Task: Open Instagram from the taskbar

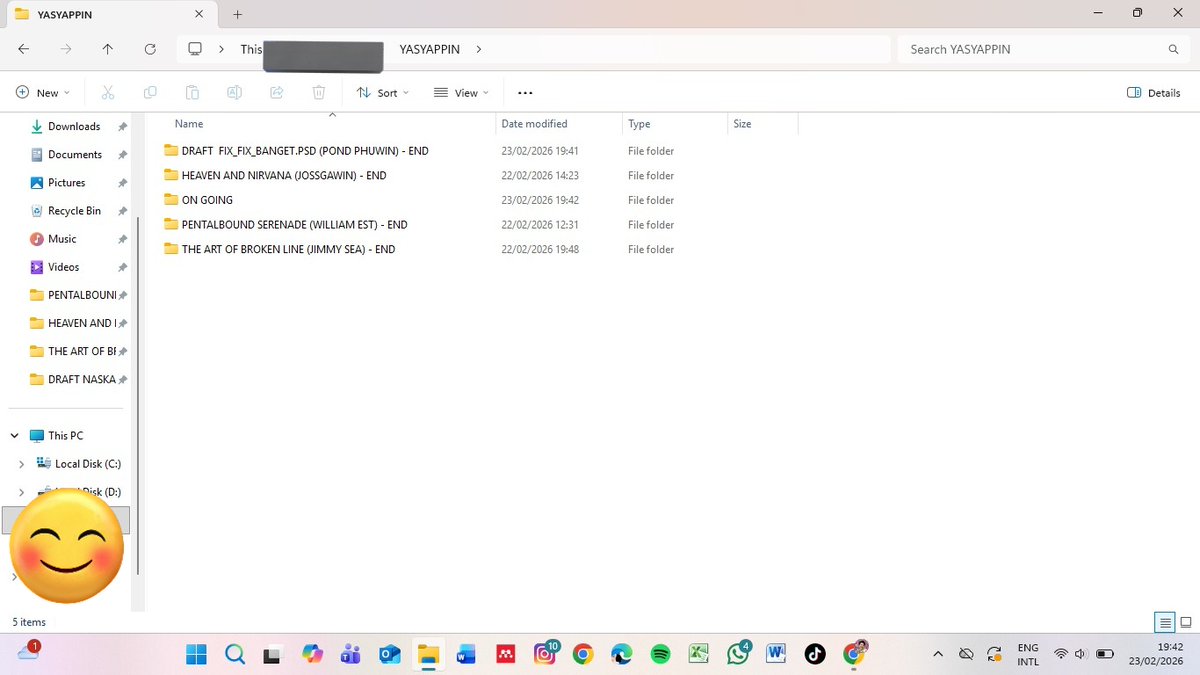Action: point(545,654)
